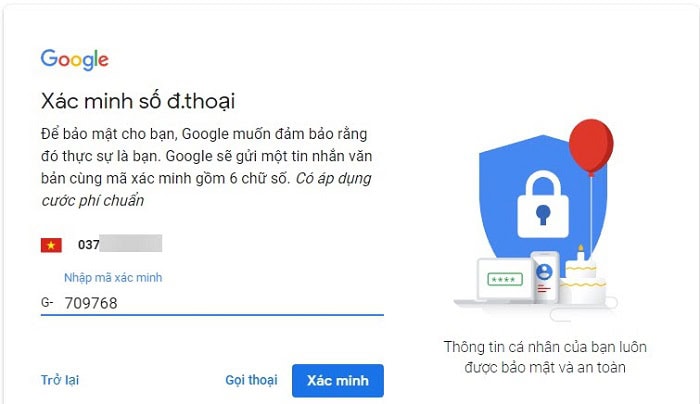The image size is (700, 404).
Task: Focus the verification code field 709768
Action: pyautogui.click(x=212, y=303)
